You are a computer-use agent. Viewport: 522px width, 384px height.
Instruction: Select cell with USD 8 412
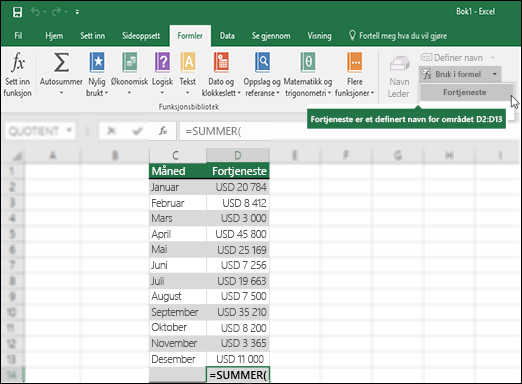click(238, 203)
